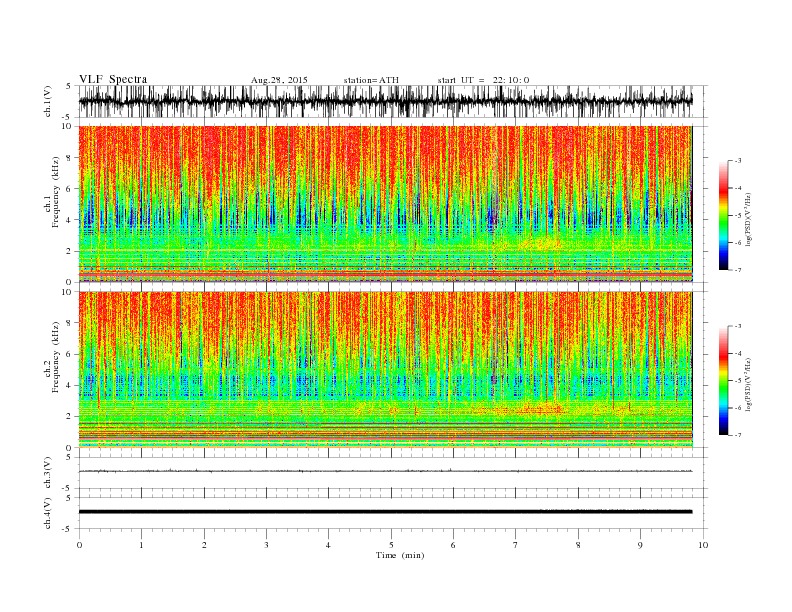The width and height of the screenshot is (792, 612).
Task: Select the "Aug.28, 2015" date text
Action: click(x=279, y=80)
